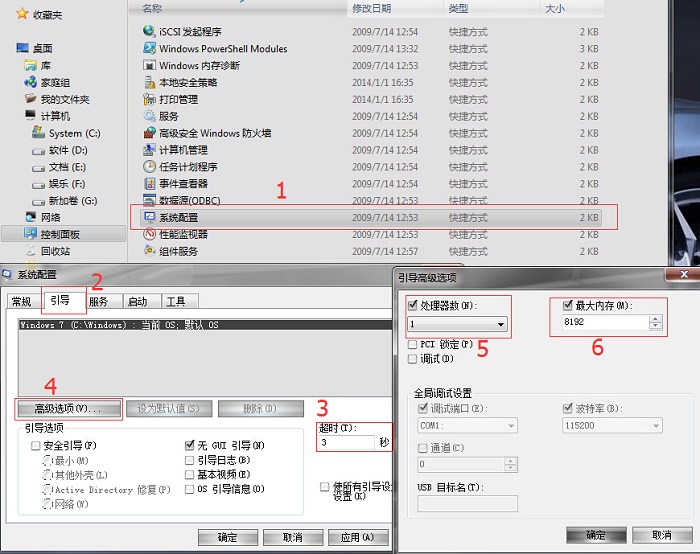Open Windows PowerShell Modules icon
The width and height of the screenshot is (700, 554).
coord(149,48)
